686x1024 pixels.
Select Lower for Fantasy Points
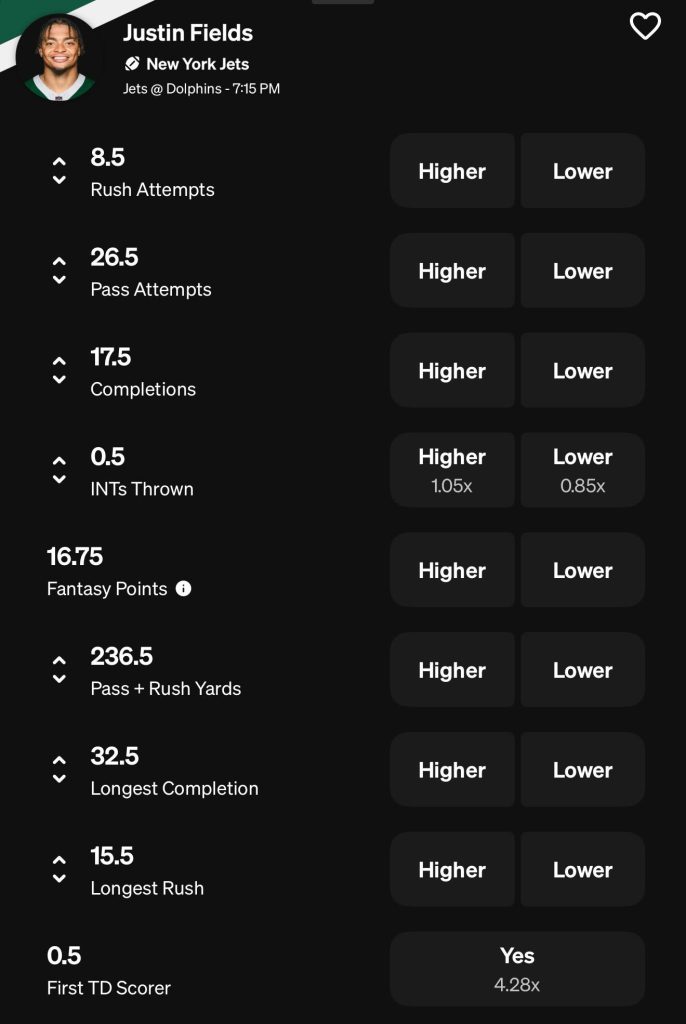pyautogui.click(x=583, y=570)
